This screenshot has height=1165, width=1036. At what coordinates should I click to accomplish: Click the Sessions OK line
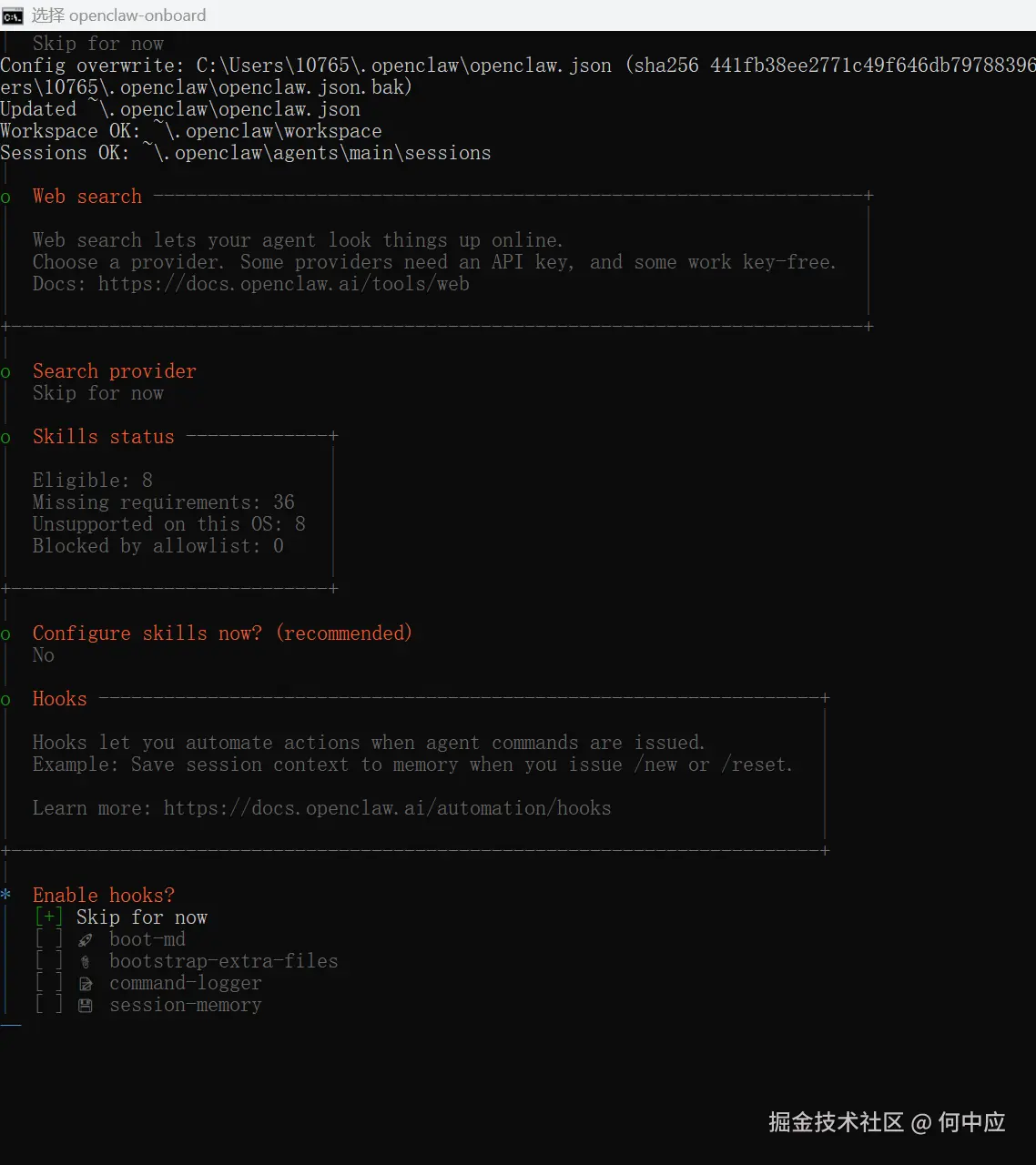click(246, 153)
